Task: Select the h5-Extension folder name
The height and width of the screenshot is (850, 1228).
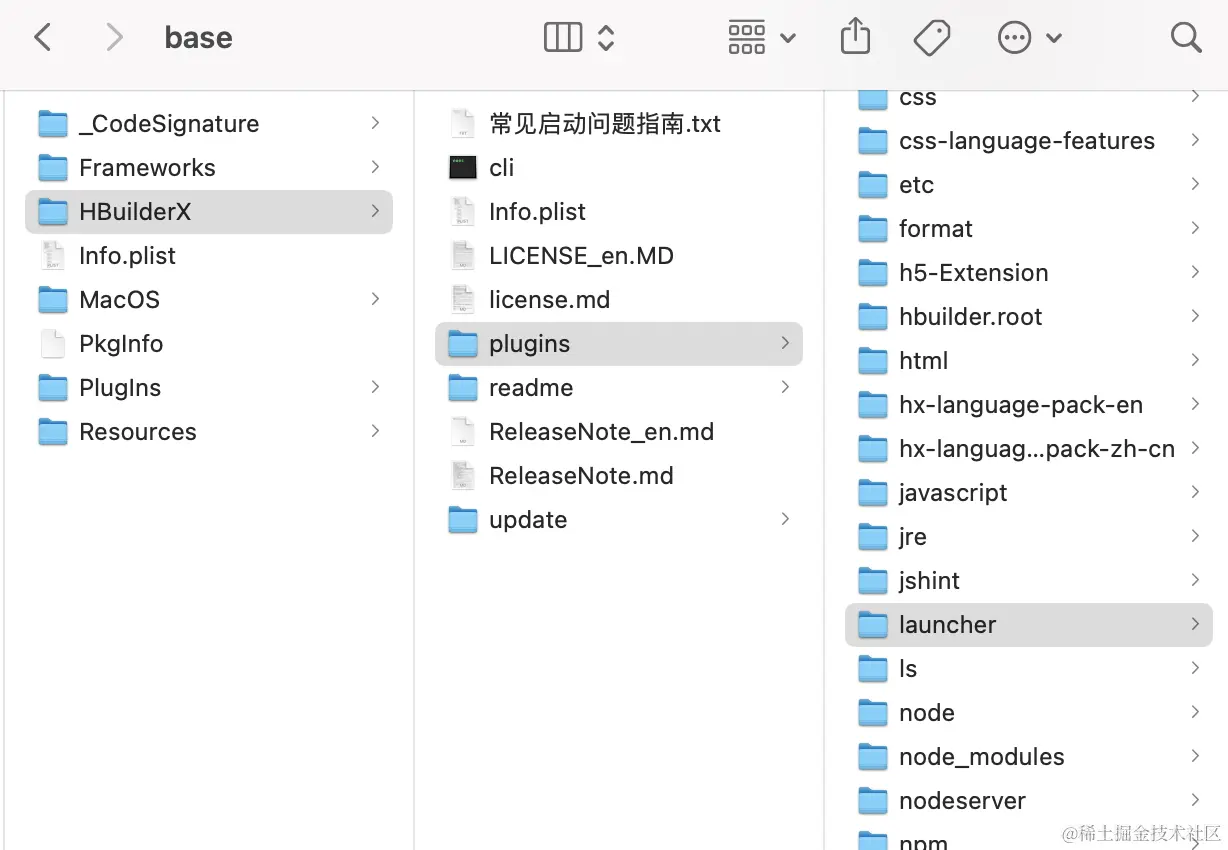Action: pyautogui.click(x=974, y=273)
